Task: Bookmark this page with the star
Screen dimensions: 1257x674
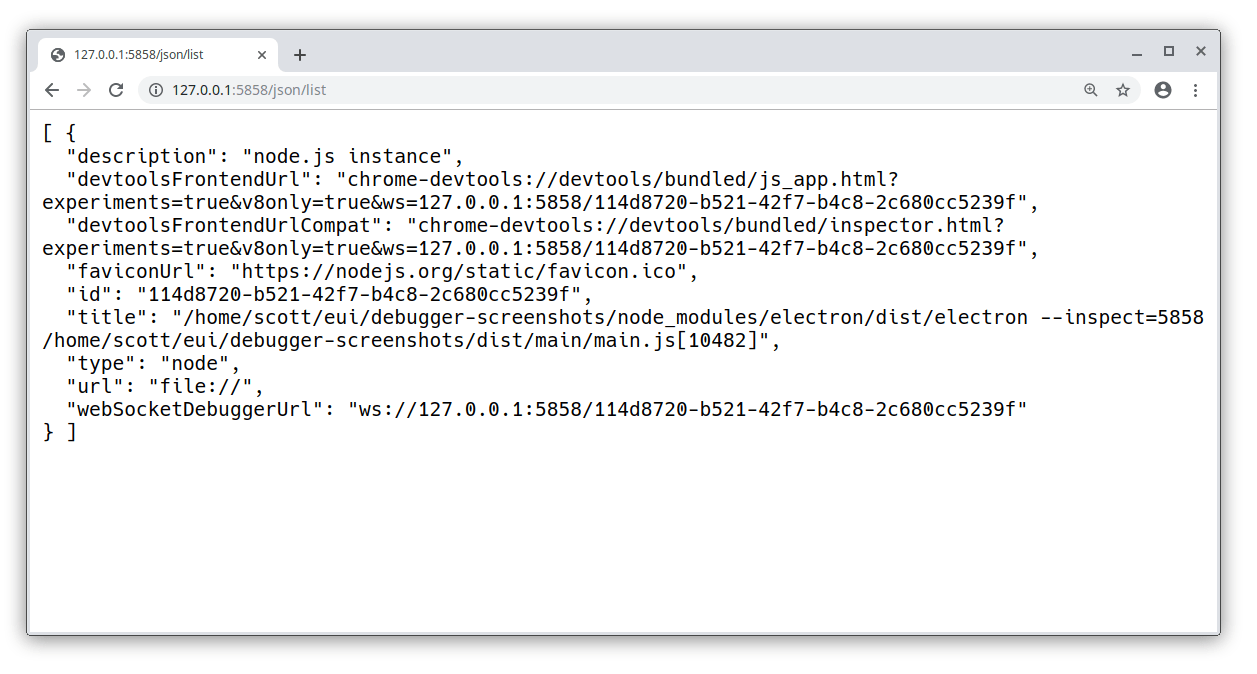Action: 1123,90
